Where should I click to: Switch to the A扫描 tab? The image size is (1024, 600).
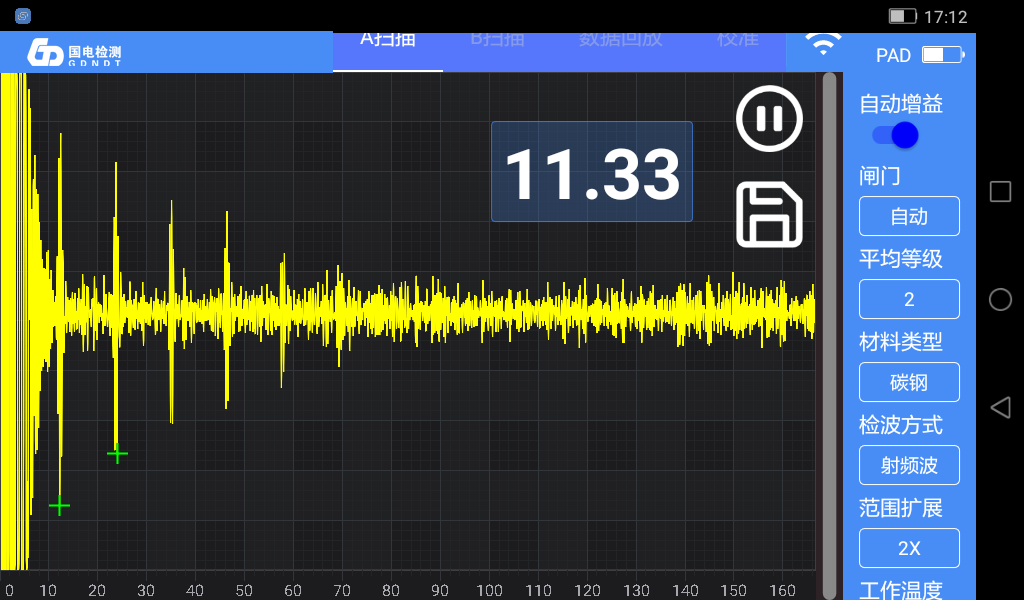click(388, 40)
